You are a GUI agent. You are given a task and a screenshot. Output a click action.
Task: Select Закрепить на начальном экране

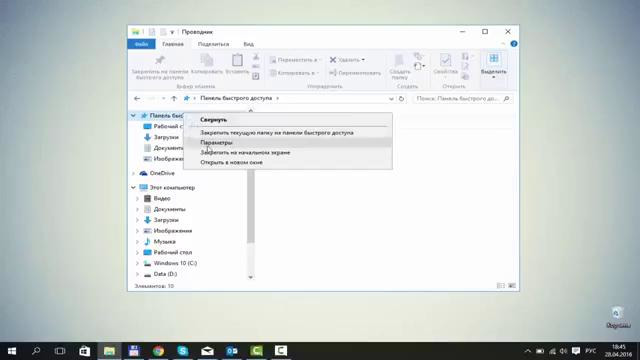[245, 152]
